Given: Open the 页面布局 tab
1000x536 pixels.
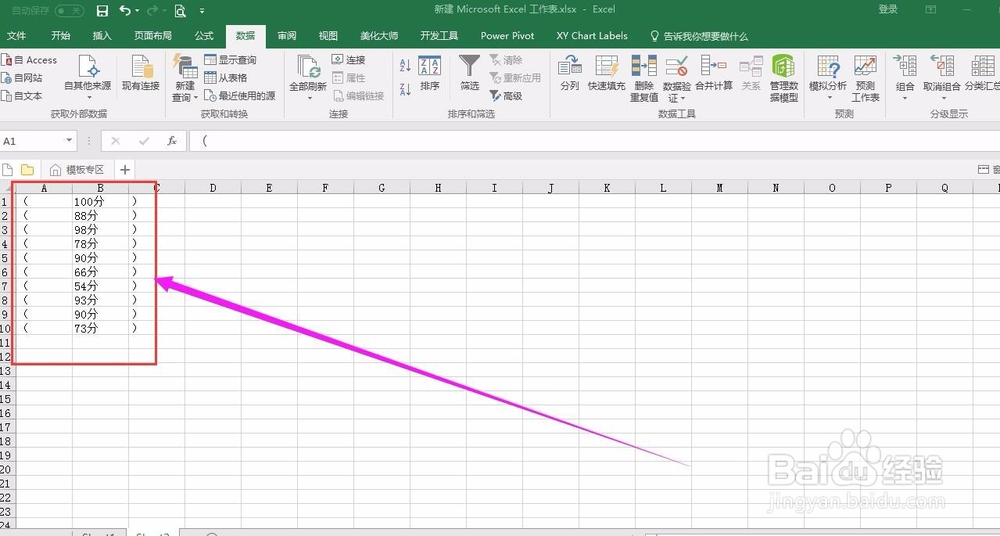Looking at the screenshot, I should tap(153, 36).
